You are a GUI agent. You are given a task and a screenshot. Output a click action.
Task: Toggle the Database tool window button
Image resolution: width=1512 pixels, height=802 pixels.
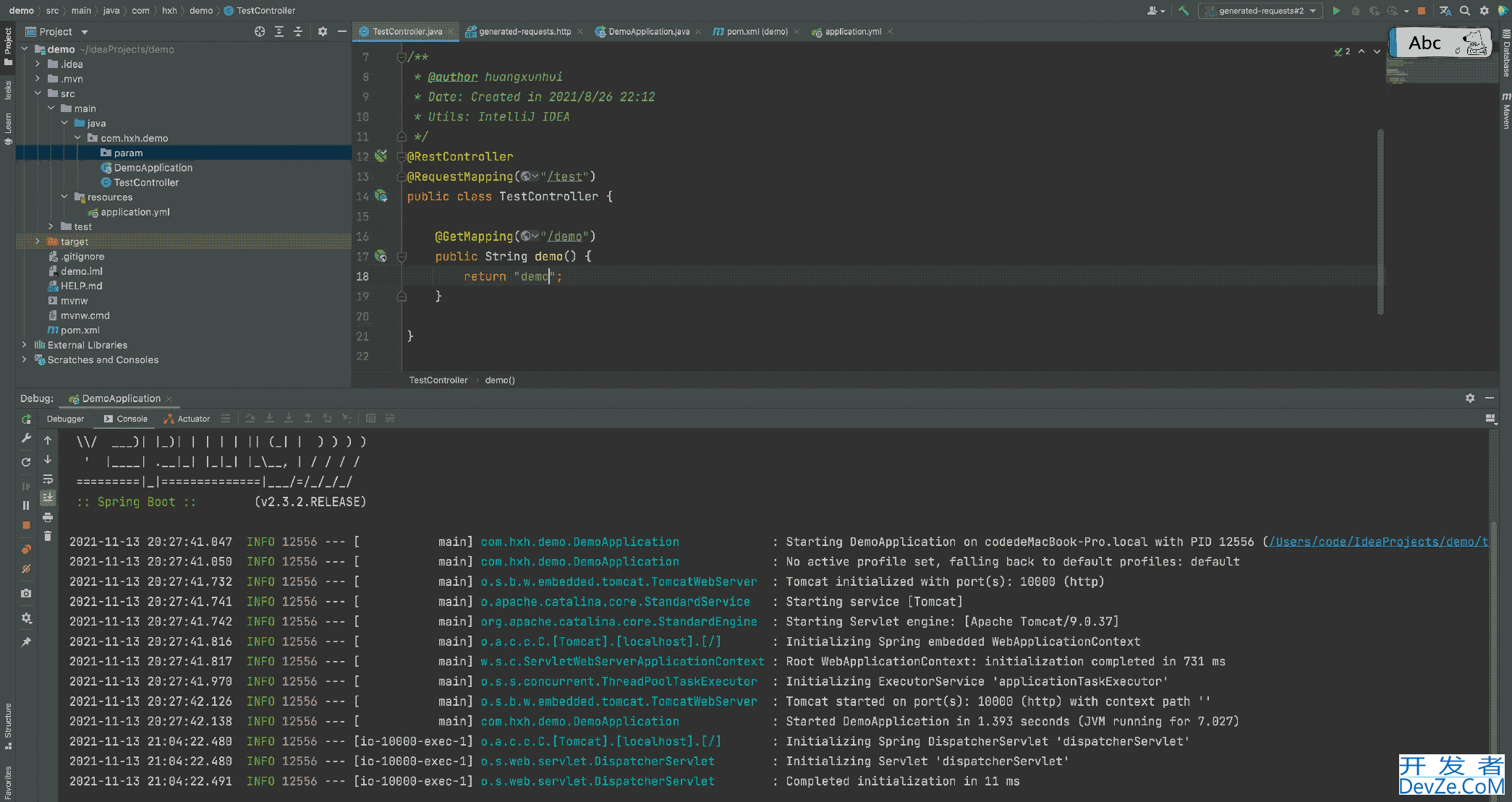(x=1505, y=53)
